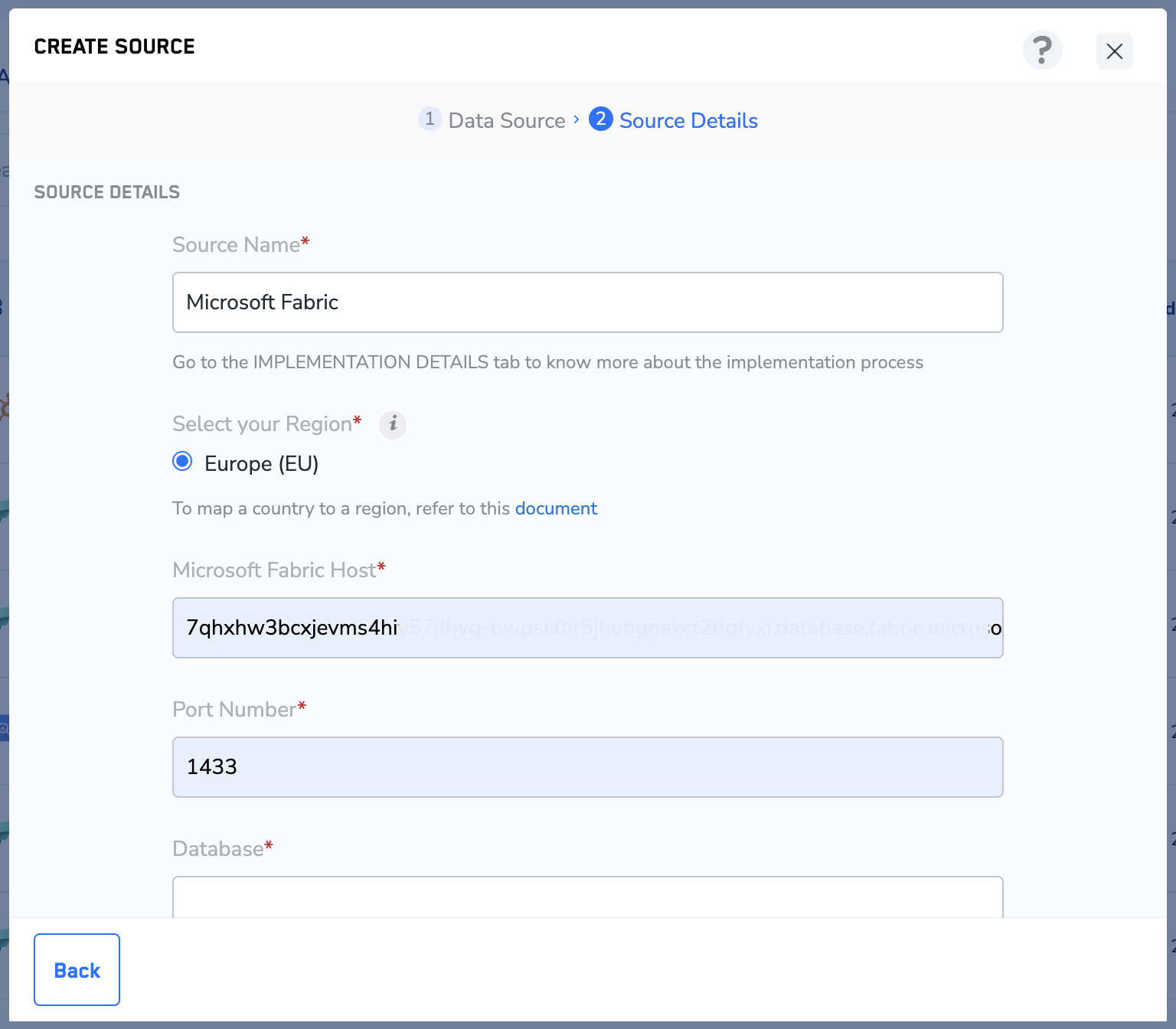
Task: Click the Source Name label
Action: point(240,244)
